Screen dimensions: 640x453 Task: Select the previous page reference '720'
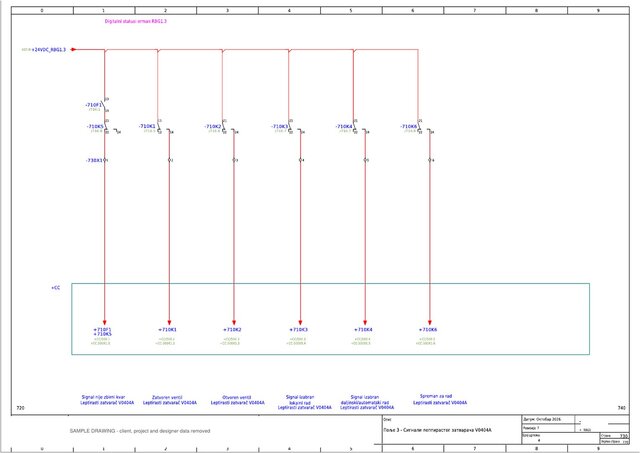20,408
